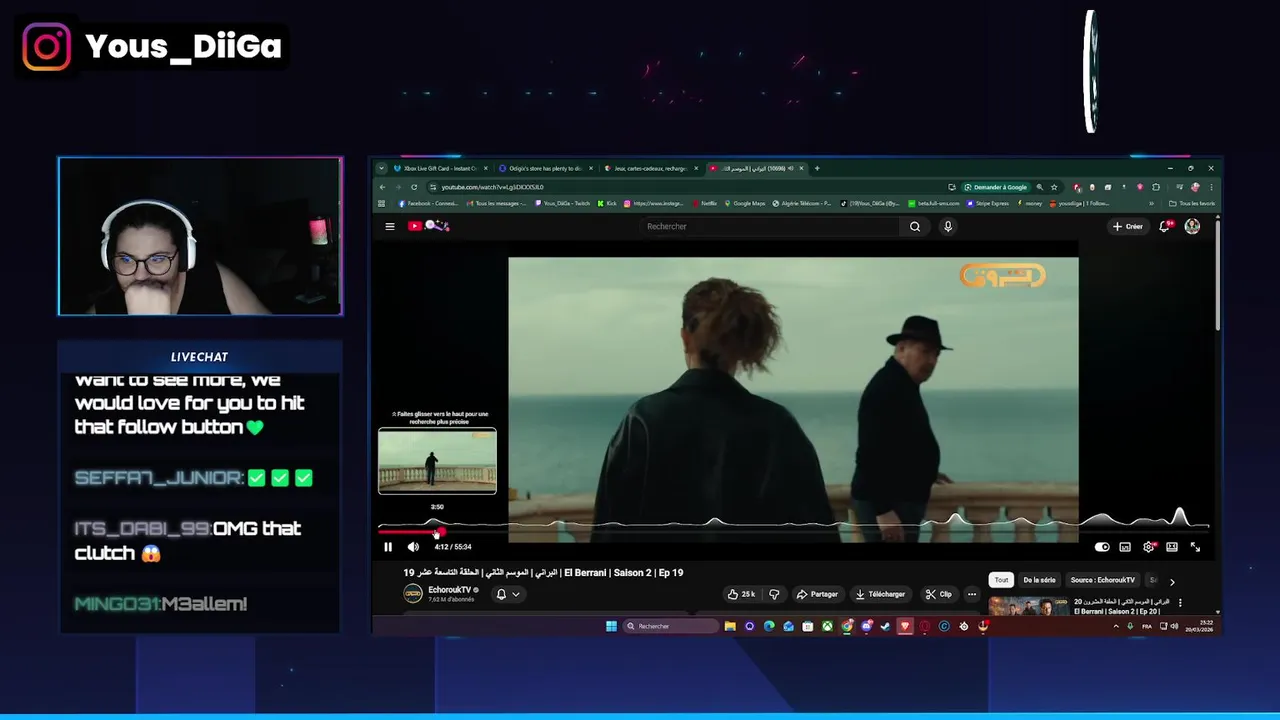The height and width of the screenshot is (720, 1280).
Task: Open the YouTube account avatar menu
Action: 1192,226
